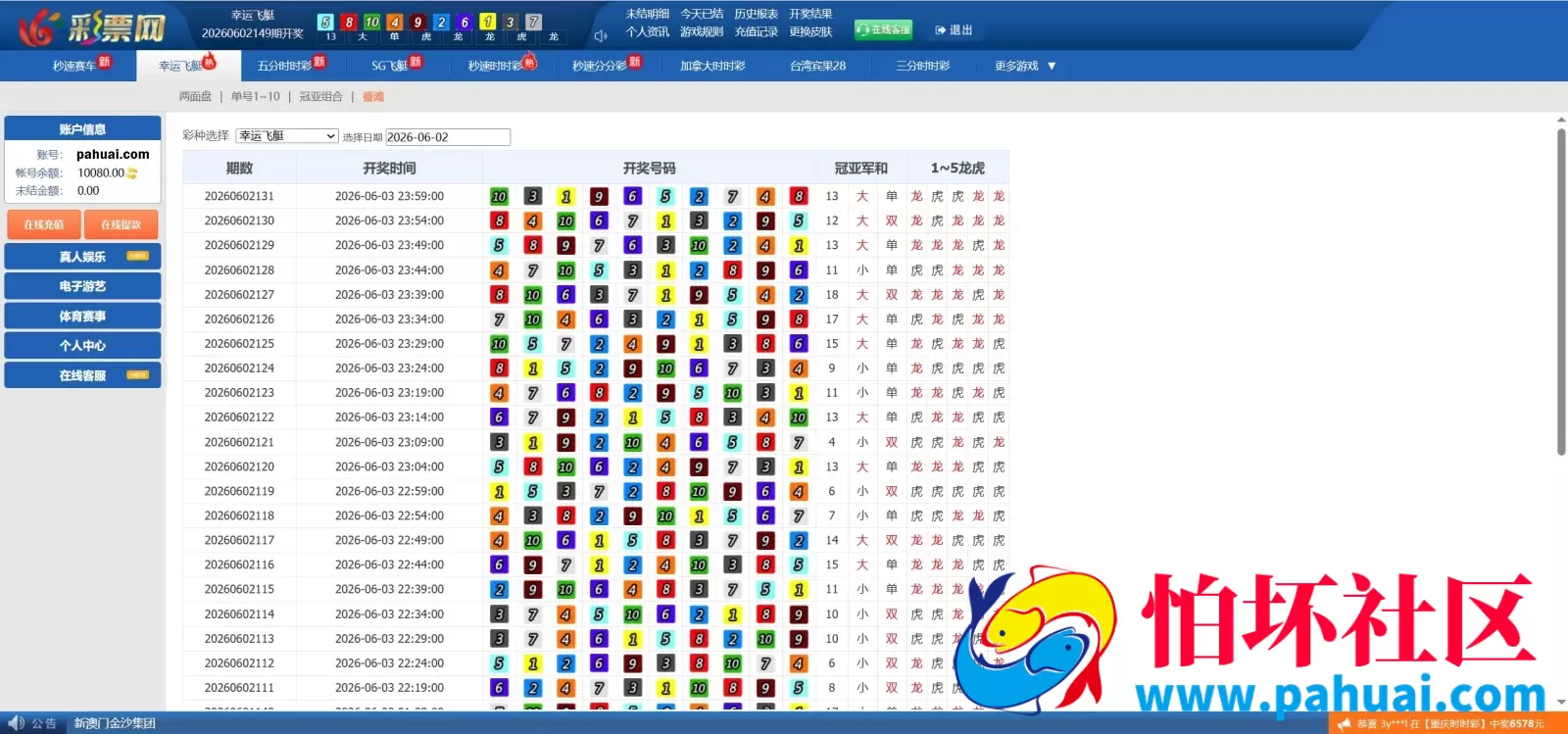This screenshot has width=1568, height=734.
Task: Open the 今天已结 link
Action: point(702,14)
